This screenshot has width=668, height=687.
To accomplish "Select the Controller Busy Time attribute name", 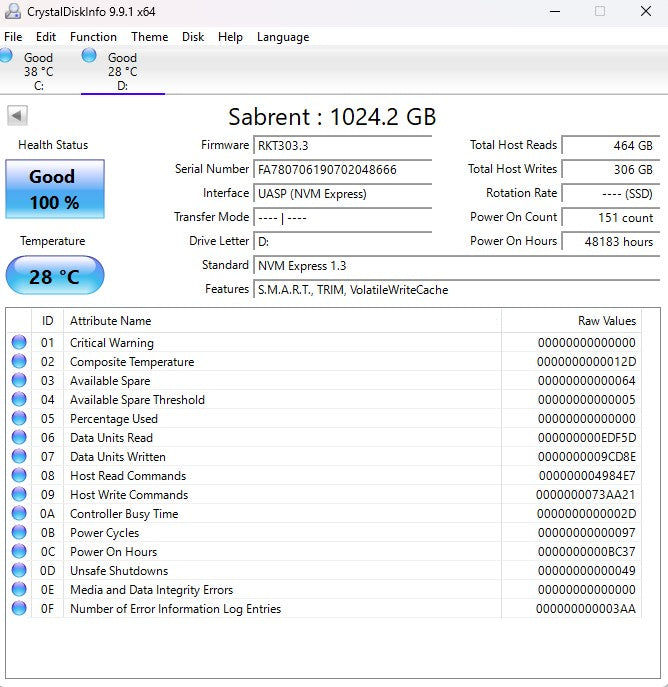I will click(x=124, y=513).
